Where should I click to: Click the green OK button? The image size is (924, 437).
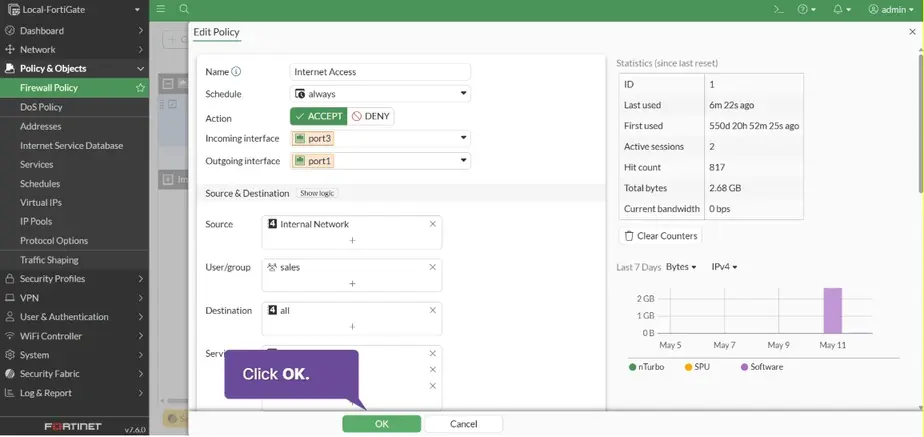[381, 424]
